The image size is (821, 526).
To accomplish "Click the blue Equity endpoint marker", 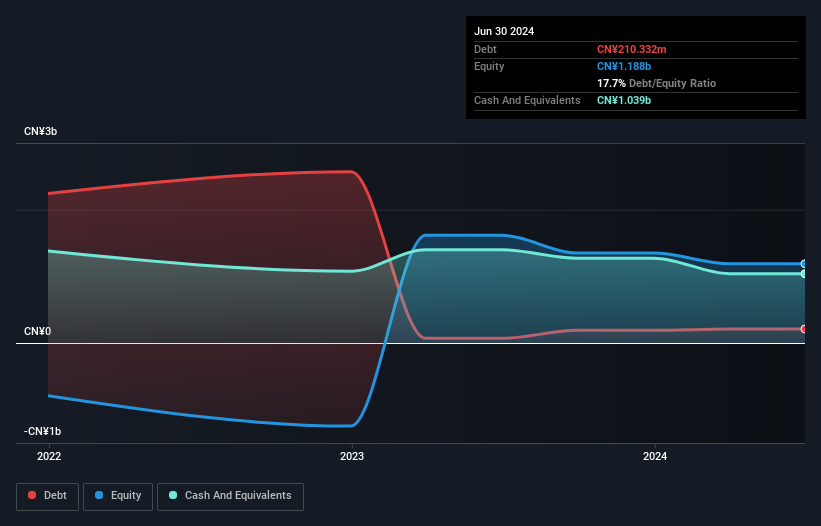I will (804, 264).
